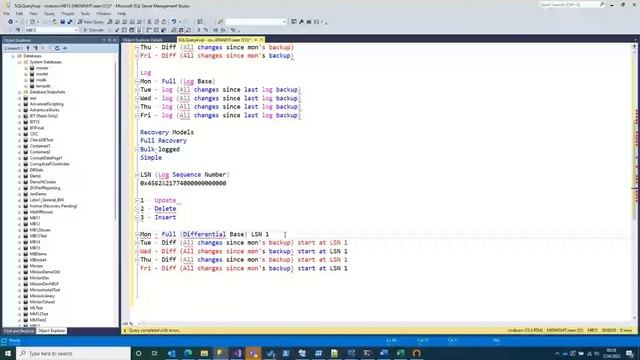Collapse the System Databases node
Image resolution: width=640 pixels, height=360 pixels.
[19, 62]
